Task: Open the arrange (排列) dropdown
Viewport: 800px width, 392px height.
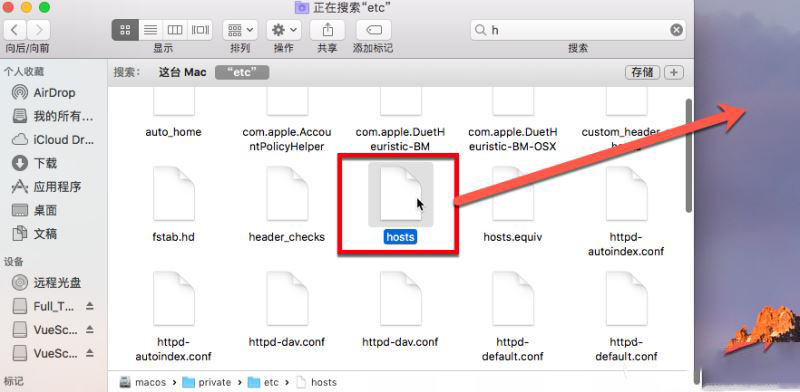Action: 240,30
